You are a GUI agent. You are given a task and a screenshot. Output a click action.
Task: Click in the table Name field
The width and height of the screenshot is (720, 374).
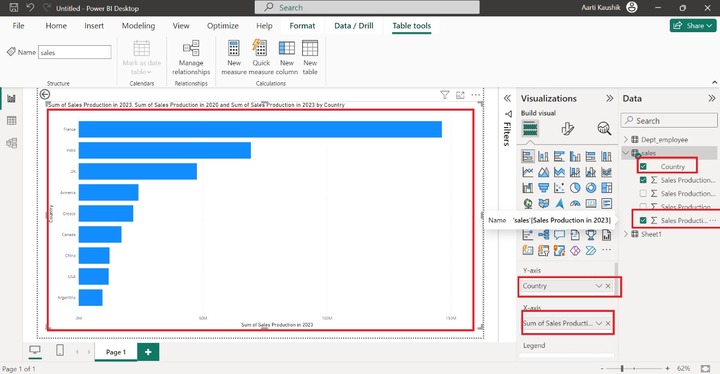75,52
